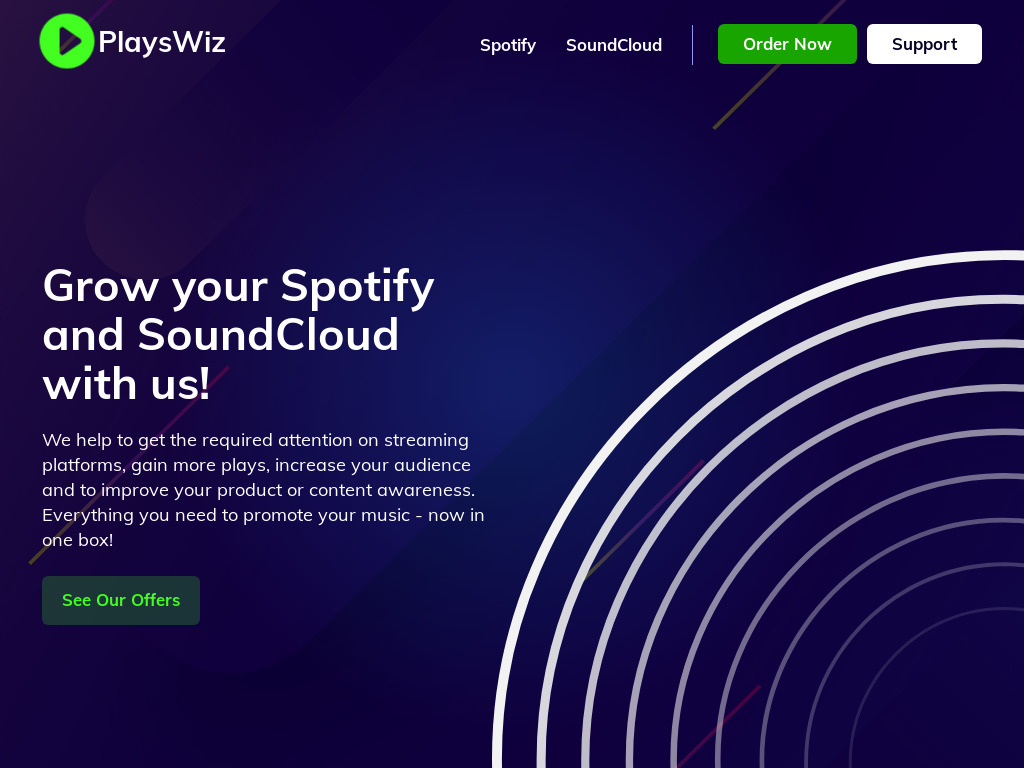Image resolution: width=1024 pixels, height=768 pixels.
Task: Select the See Our Offers button
Action: click(x=121, y=600)
